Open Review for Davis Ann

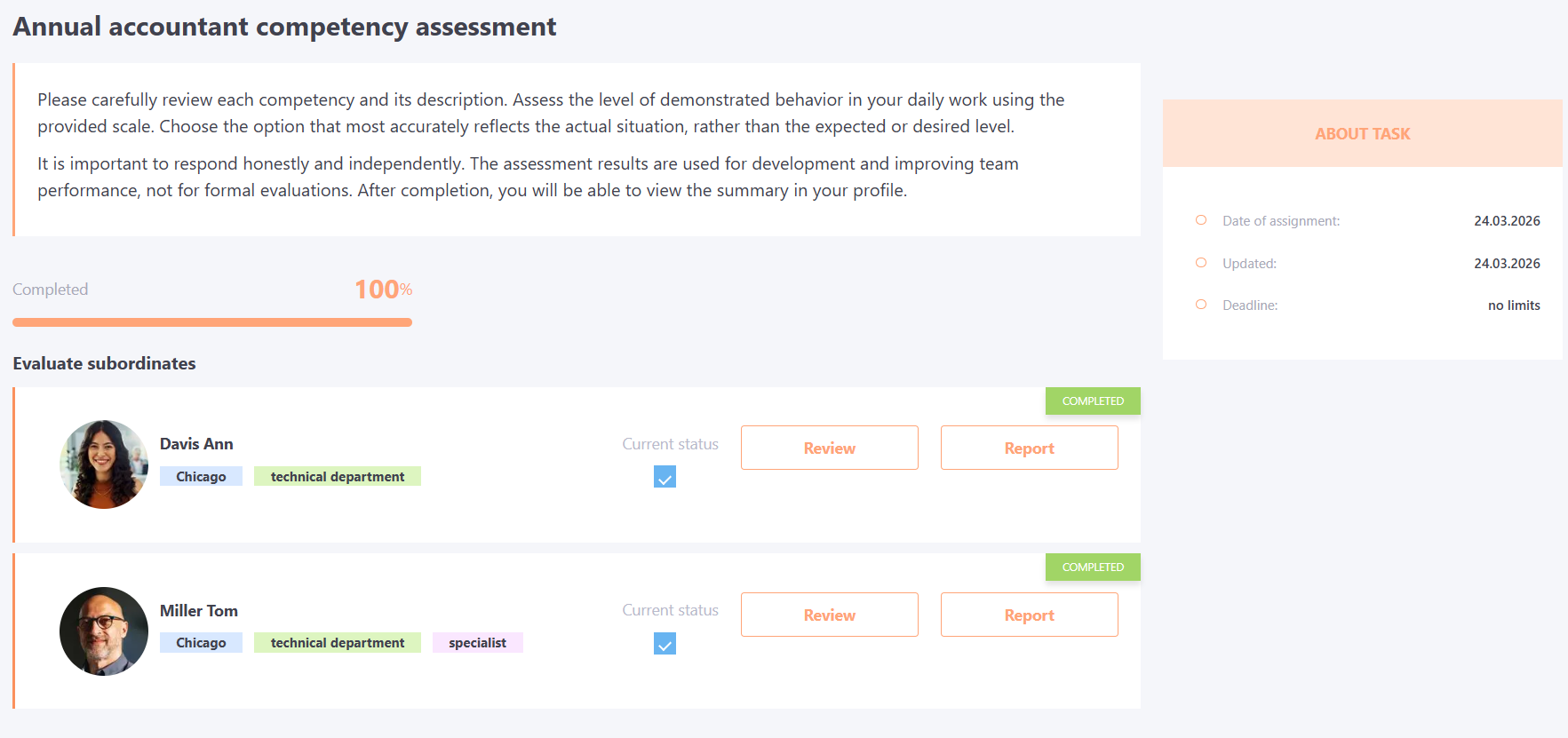coord(829,448)
